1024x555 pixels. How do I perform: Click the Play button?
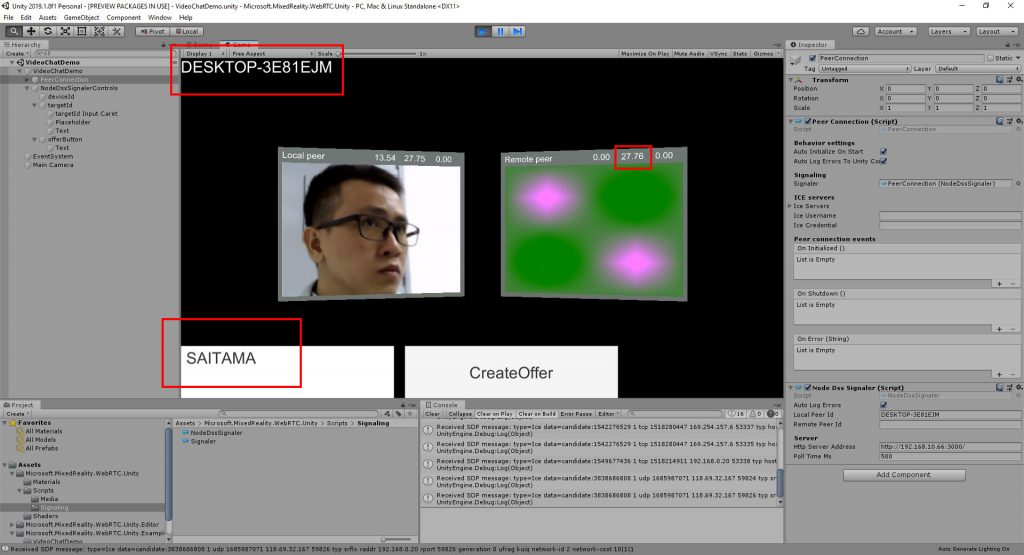(x=483, y=31)
